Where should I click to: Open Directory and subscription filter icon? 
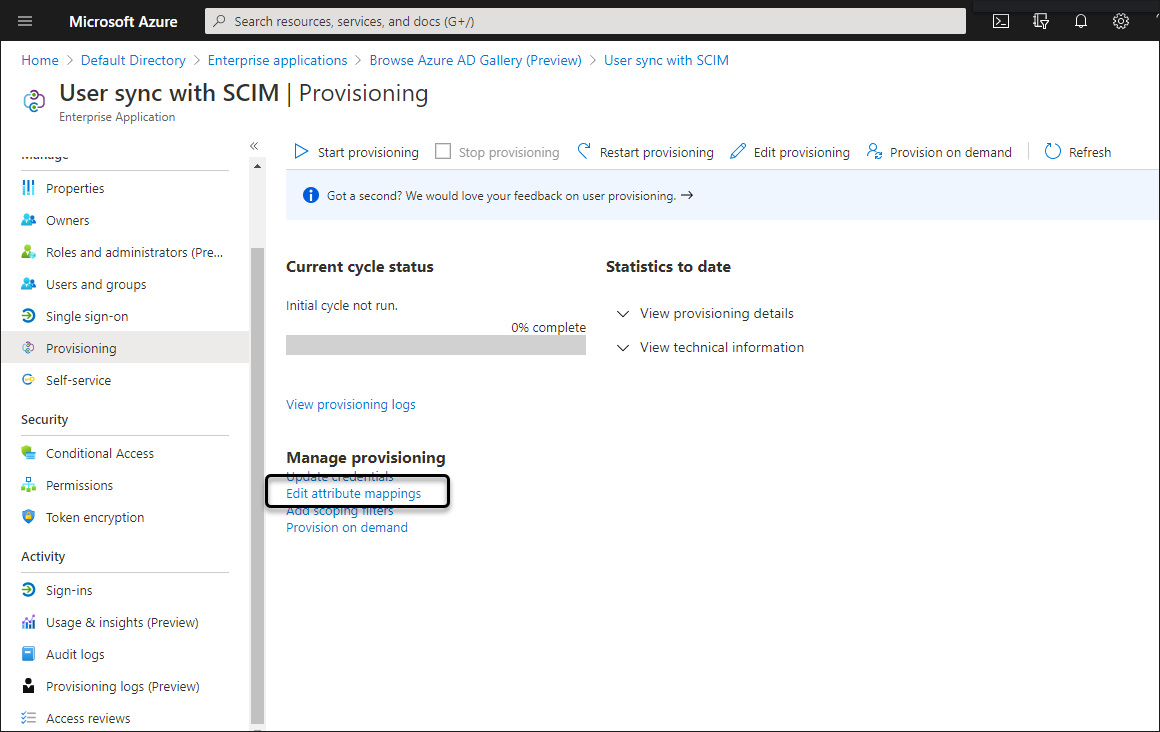(1040, 21)
